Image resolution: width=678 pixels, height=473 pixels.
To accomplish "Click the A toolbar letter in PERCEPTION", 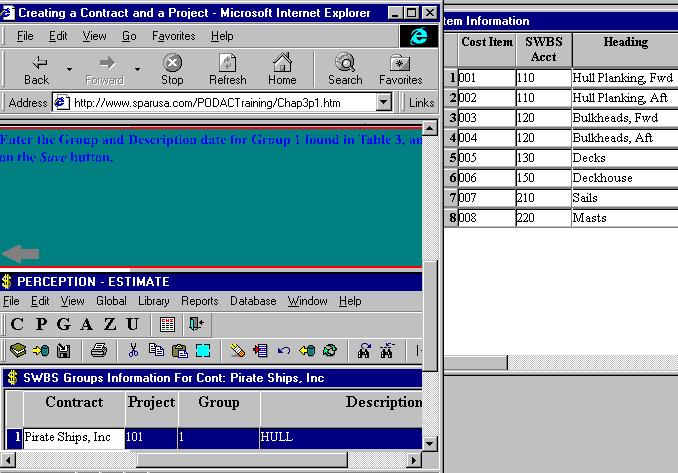I will tap(86, 324).
